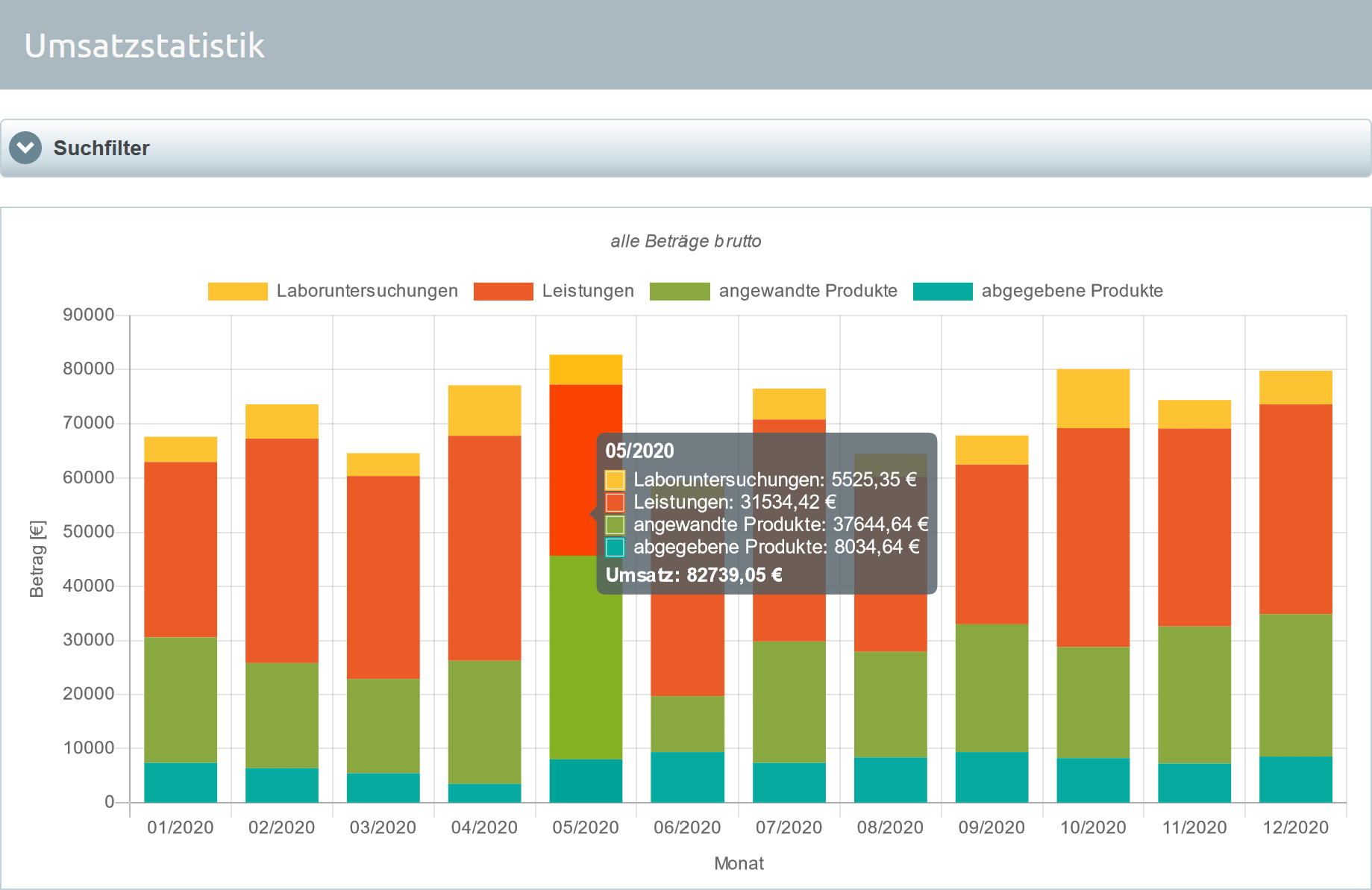1372x890 pixels.
Task: Toggle angewandte Produkte green legend swatch
Action: [680, 291]
